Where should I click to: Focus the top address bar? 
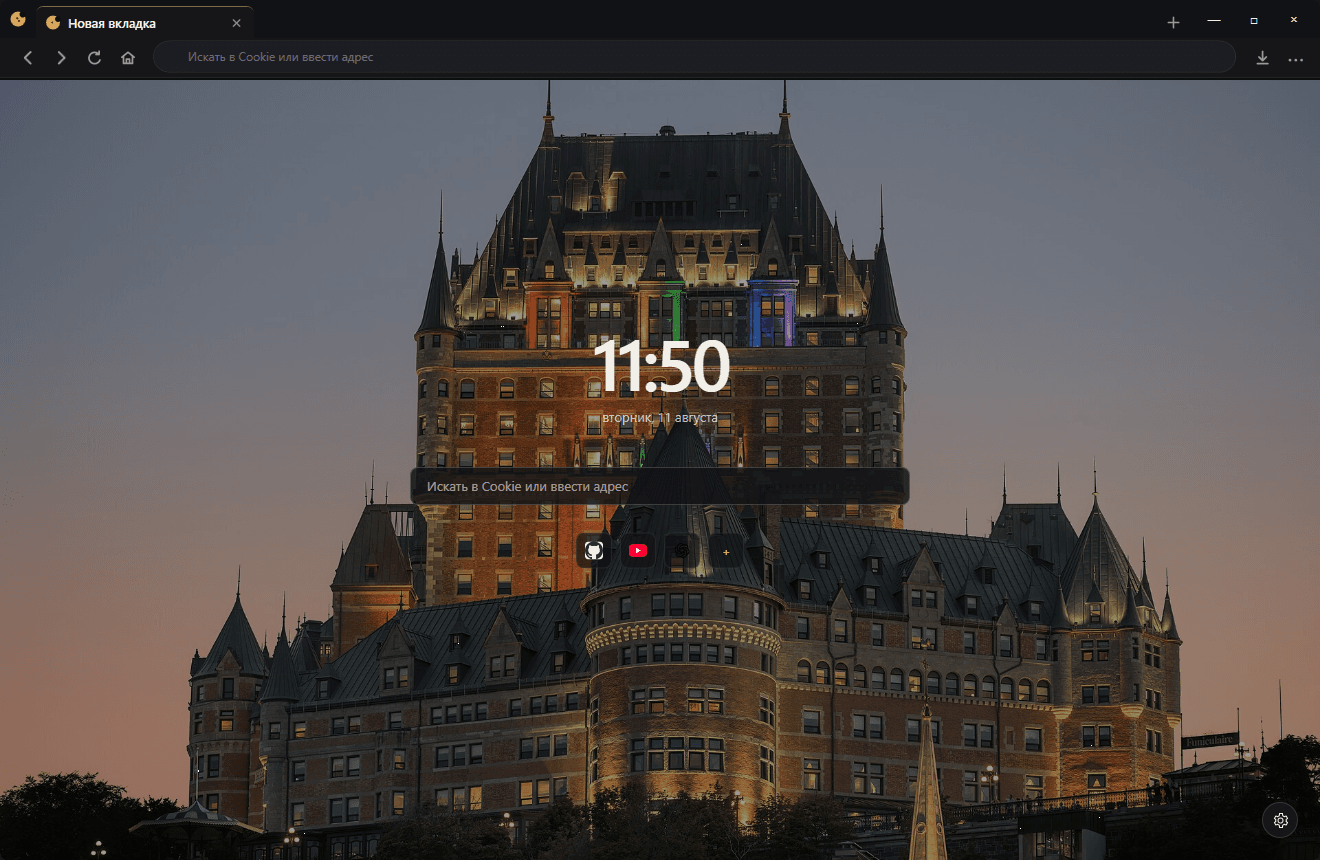click(x=694, y=57)
